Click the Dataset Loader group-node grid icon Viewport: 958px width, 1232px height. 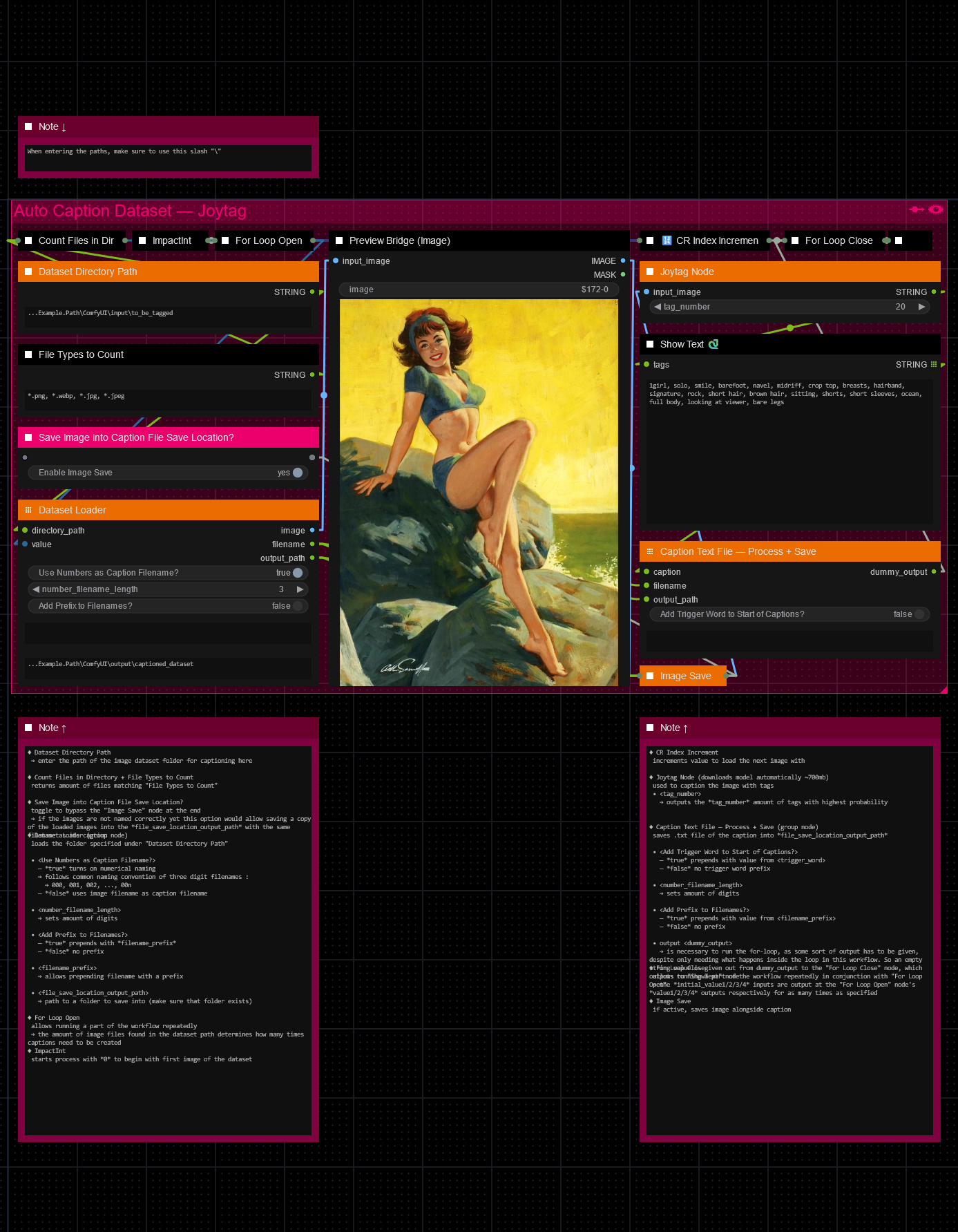click(28, 510)
